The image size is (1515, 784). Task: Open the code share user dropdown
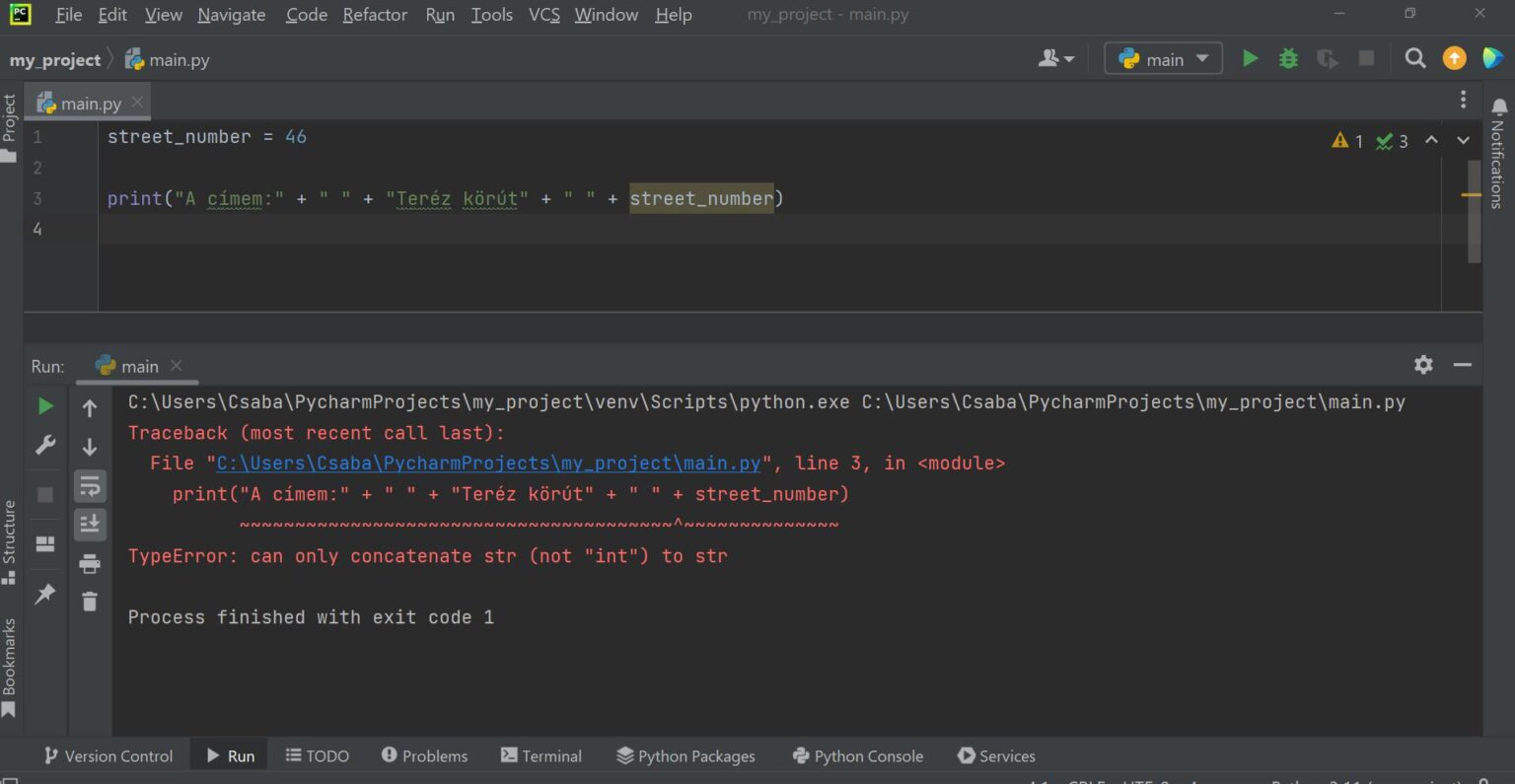click(x=1056, y=58)
